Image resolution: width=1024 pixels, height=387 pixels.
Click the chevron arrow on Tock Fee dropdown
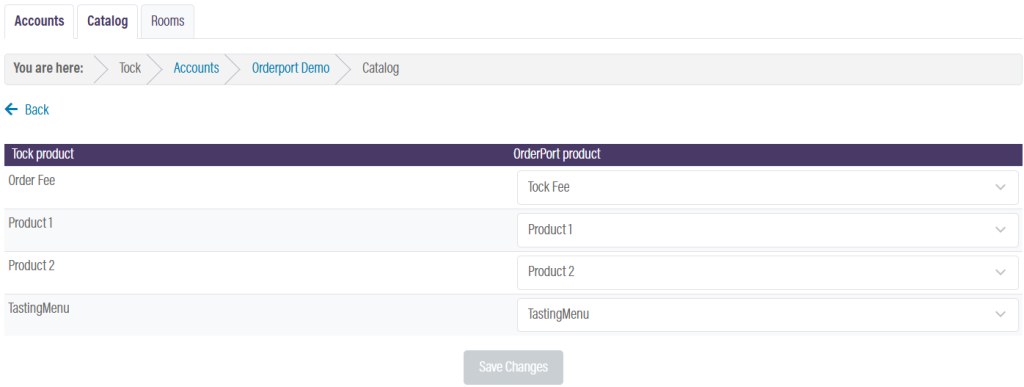(x=1000, y=187)
